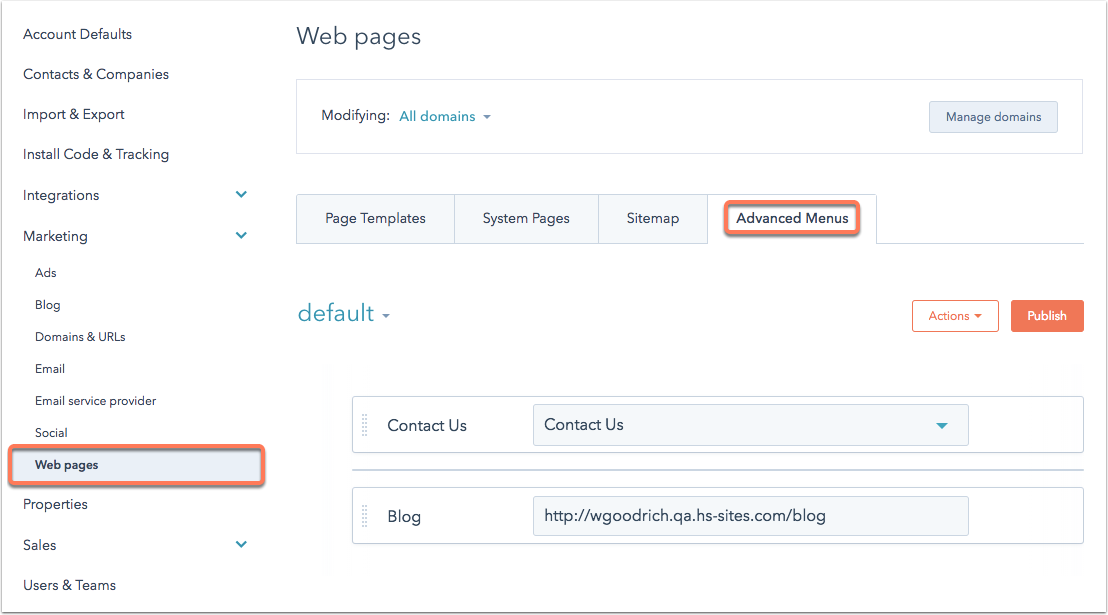
Task: Click the Web pages page heading
Action: (x=359, y=37)
